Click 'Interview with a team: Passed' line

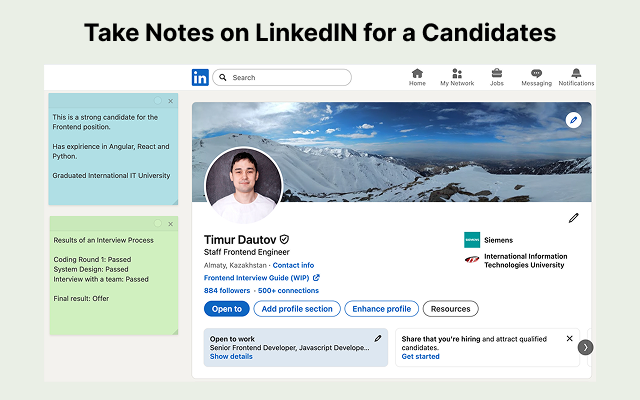101,279
